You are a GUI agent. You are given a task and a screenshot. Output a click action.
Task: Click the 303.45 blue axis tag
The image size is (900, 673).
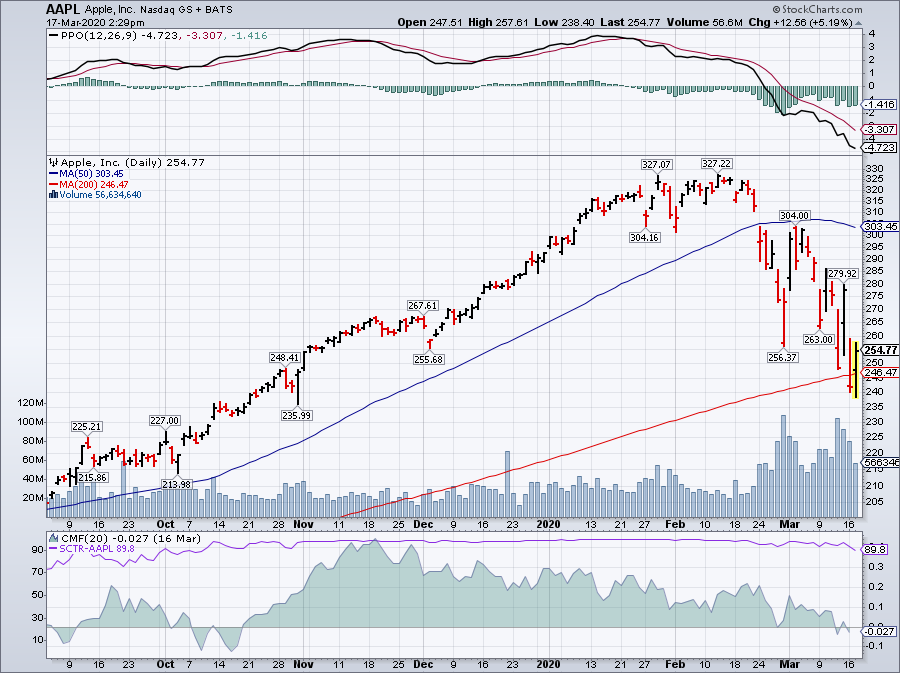tap(881, 226)
